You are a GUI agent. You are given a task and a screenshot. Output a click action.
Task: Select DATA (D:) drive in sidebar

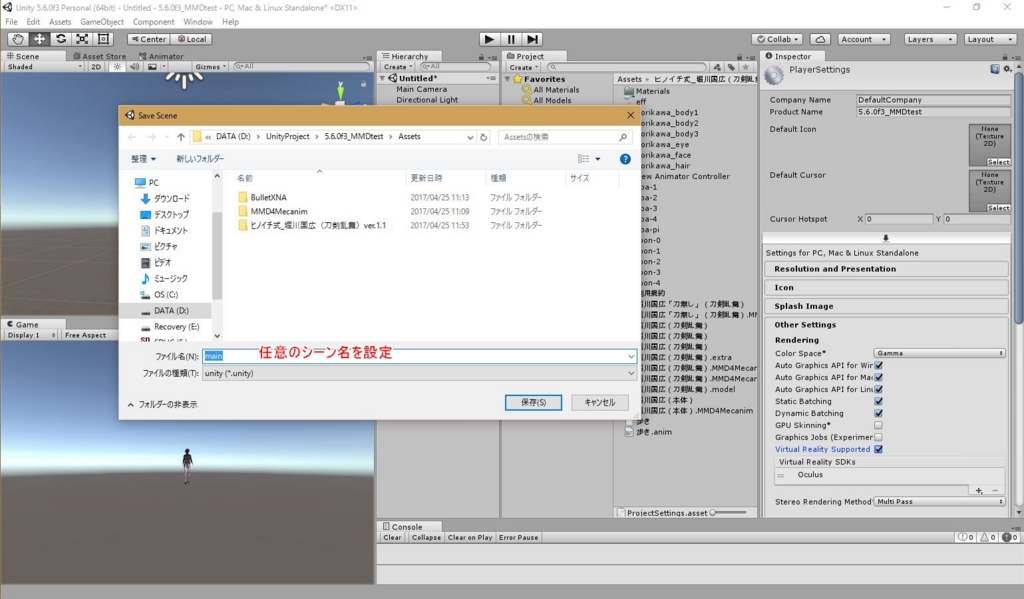click(x=166, y=311)
